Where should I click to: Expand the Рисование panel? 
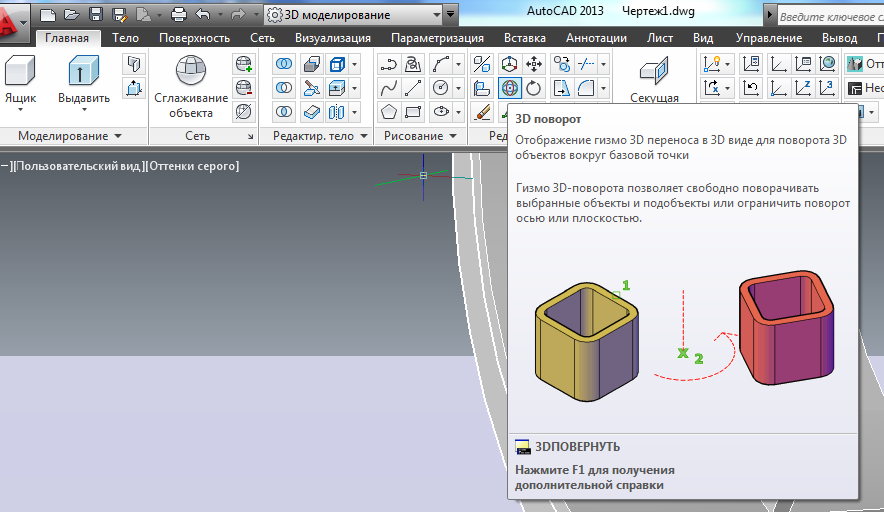pyautogui.click(x=420, y=136)
